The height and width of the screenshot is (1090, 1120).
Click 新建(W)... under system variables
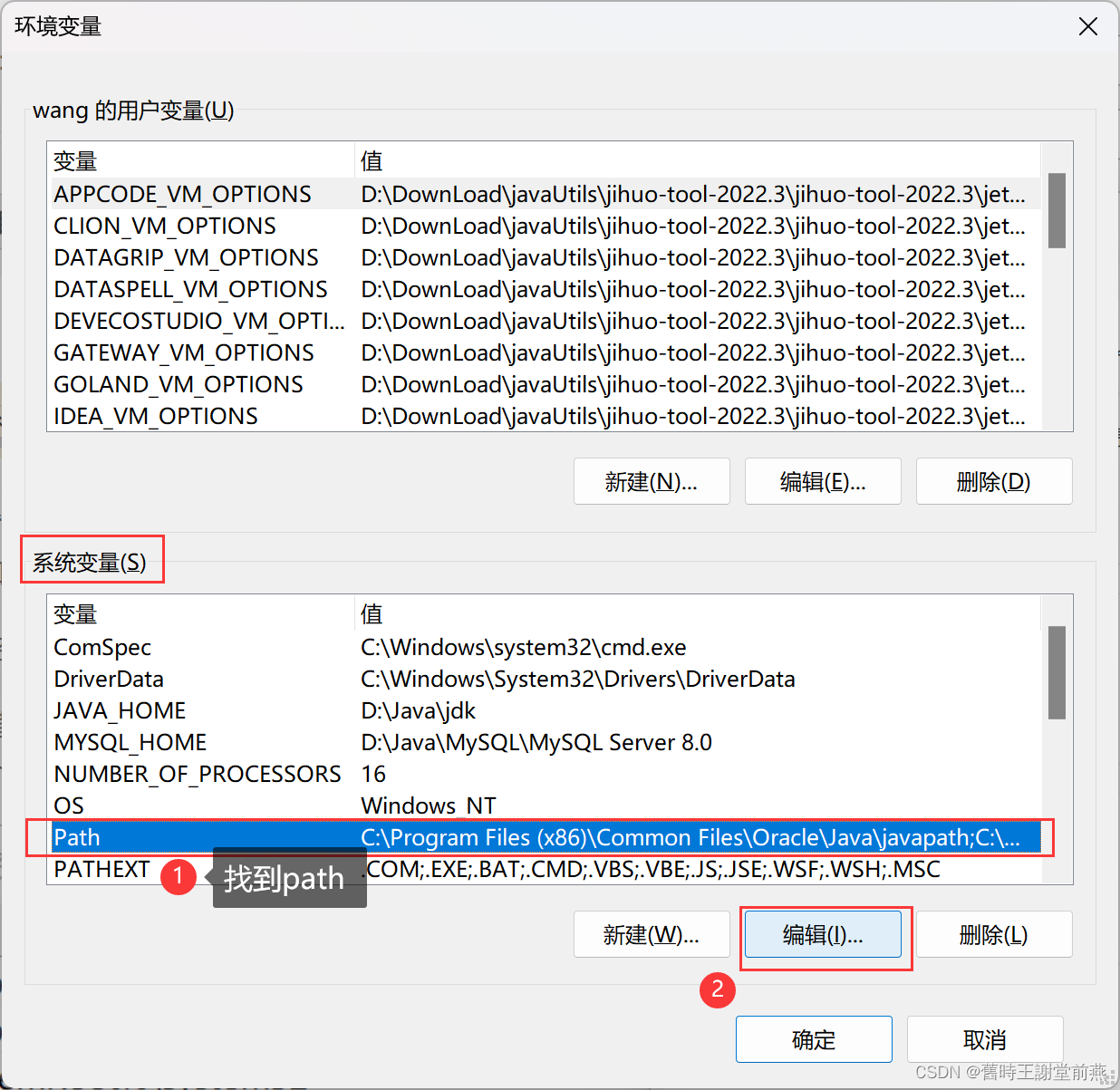(x=652, y=934)
